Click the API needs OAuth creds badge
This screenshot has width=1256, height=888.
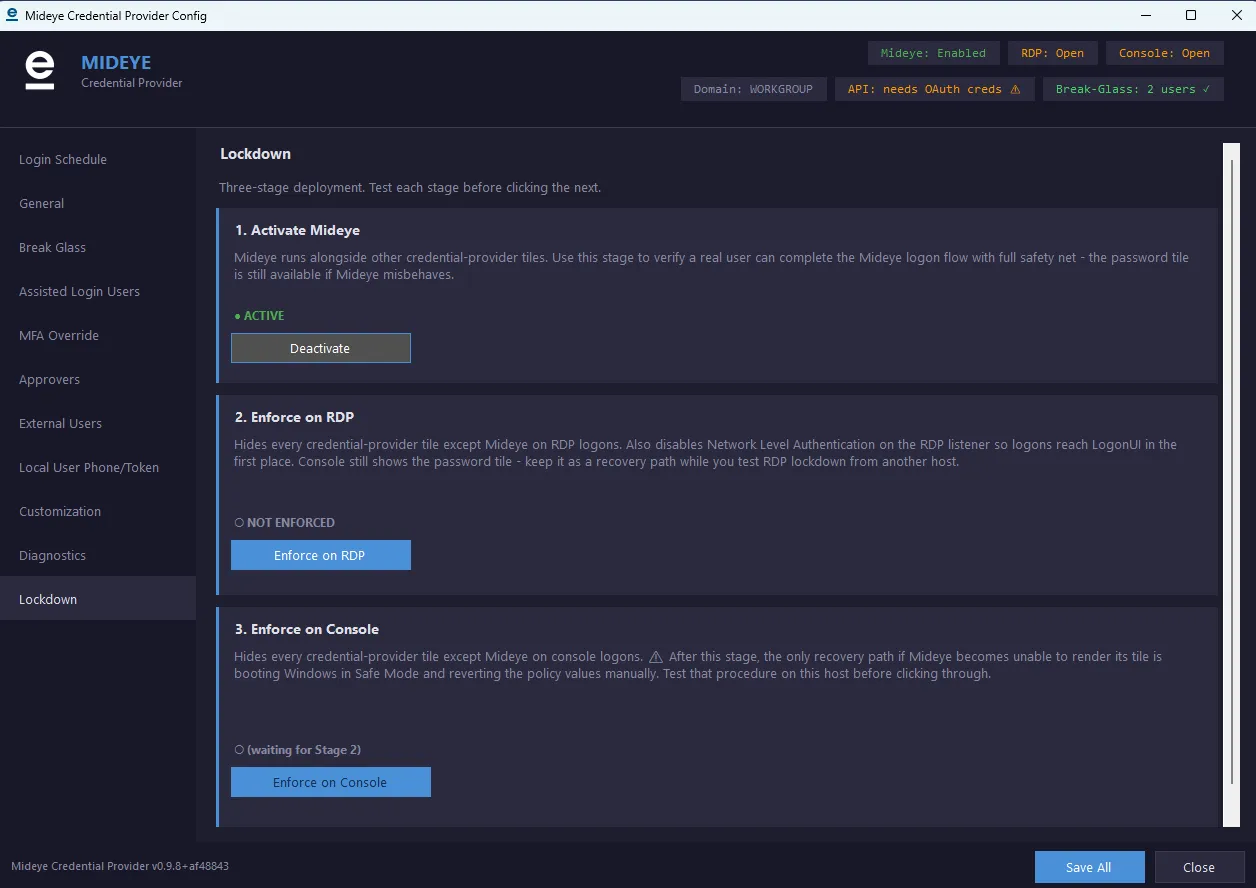tap(934, 89)
